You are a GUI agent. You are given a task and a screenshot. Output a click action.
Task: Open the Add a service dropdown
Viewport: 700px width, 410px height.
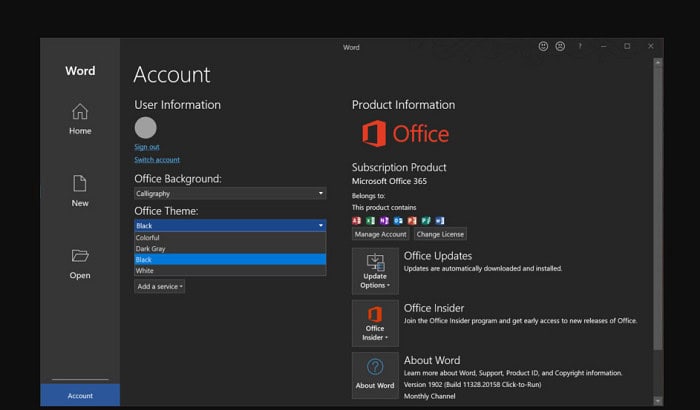coord(159,286)
